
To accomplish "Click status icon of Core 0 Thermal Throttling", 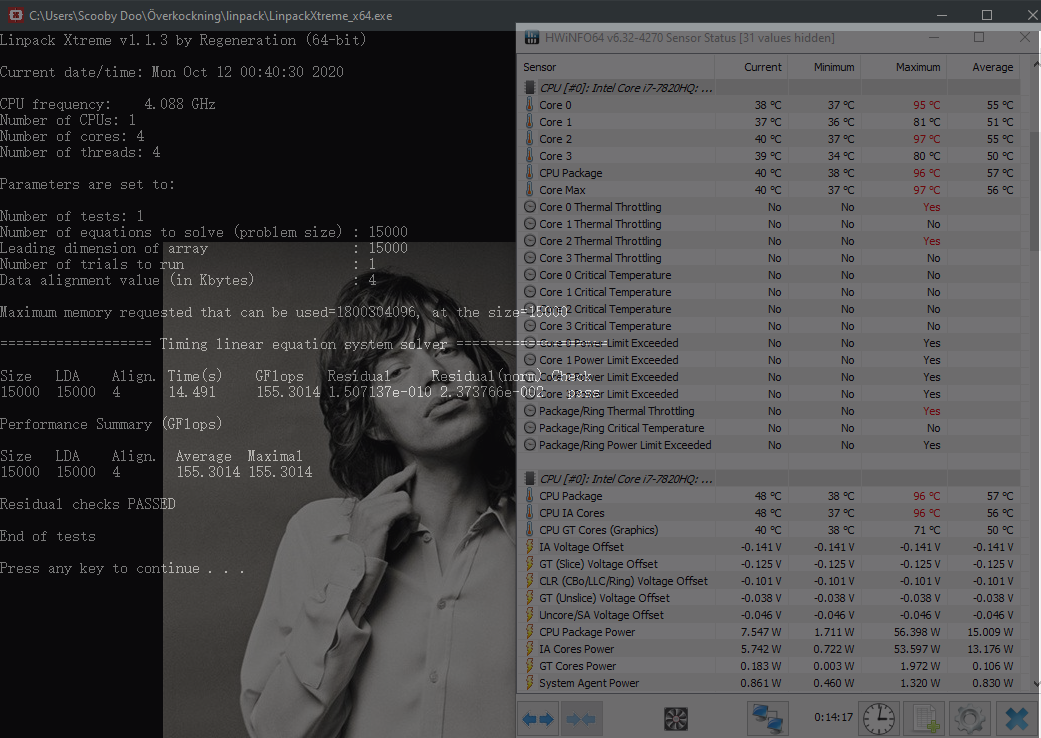I will click(530, 207).
